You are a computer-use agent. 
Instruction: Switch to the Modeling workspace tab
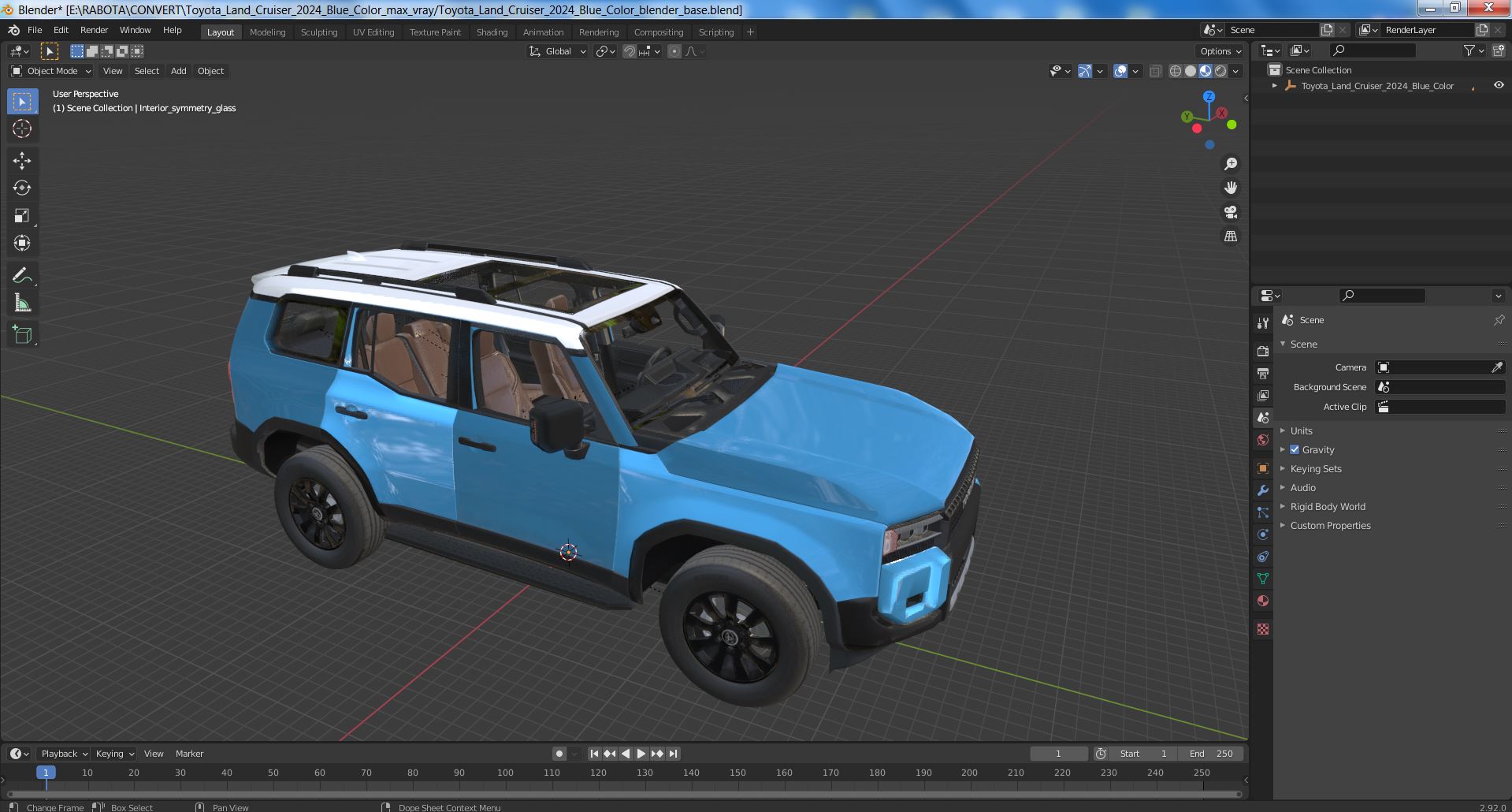(267, 32)
